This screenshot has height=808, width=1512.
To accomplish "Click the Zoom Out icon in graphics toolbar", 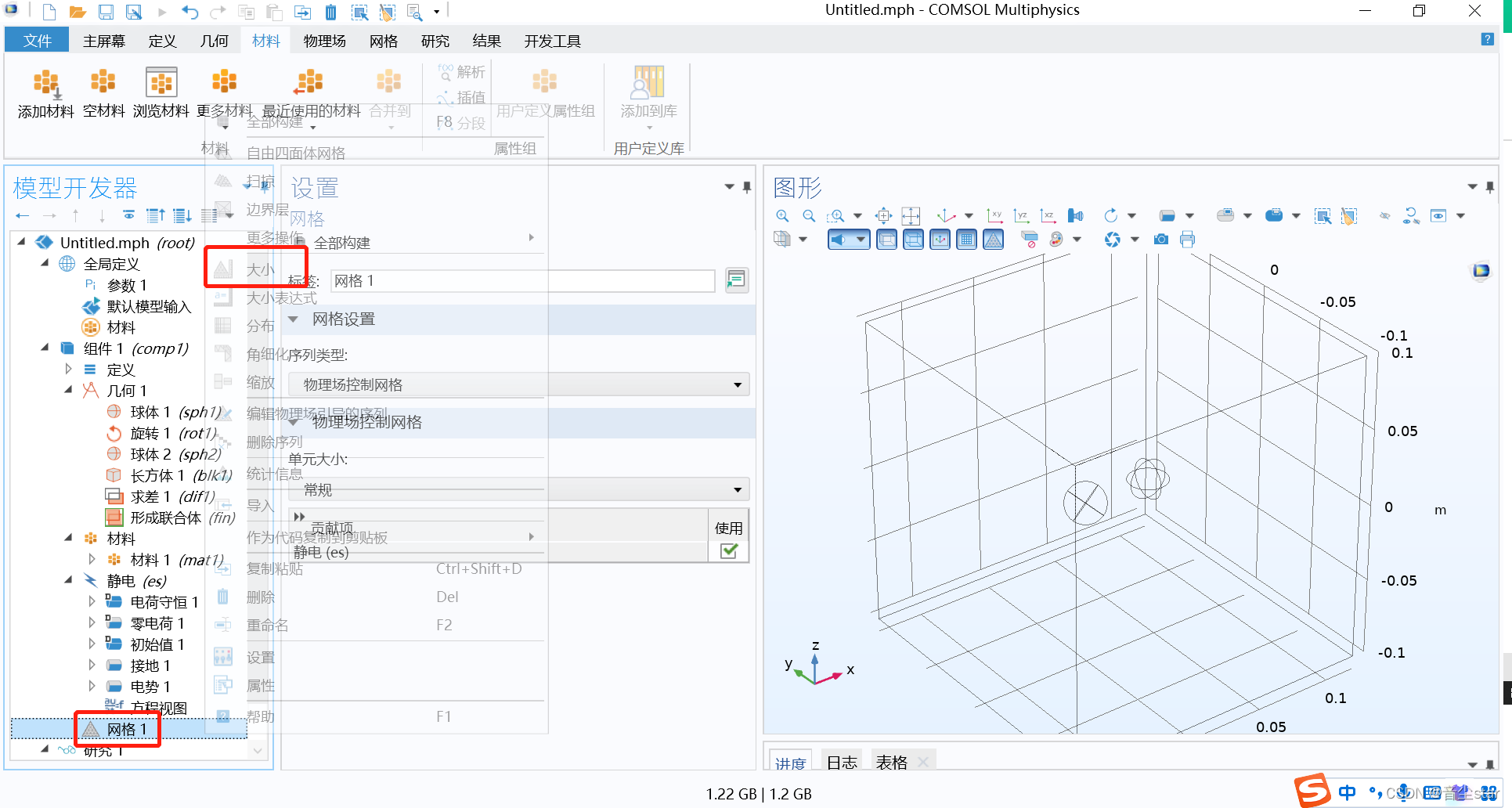I will pyautogui.click(x=809, y=215).
